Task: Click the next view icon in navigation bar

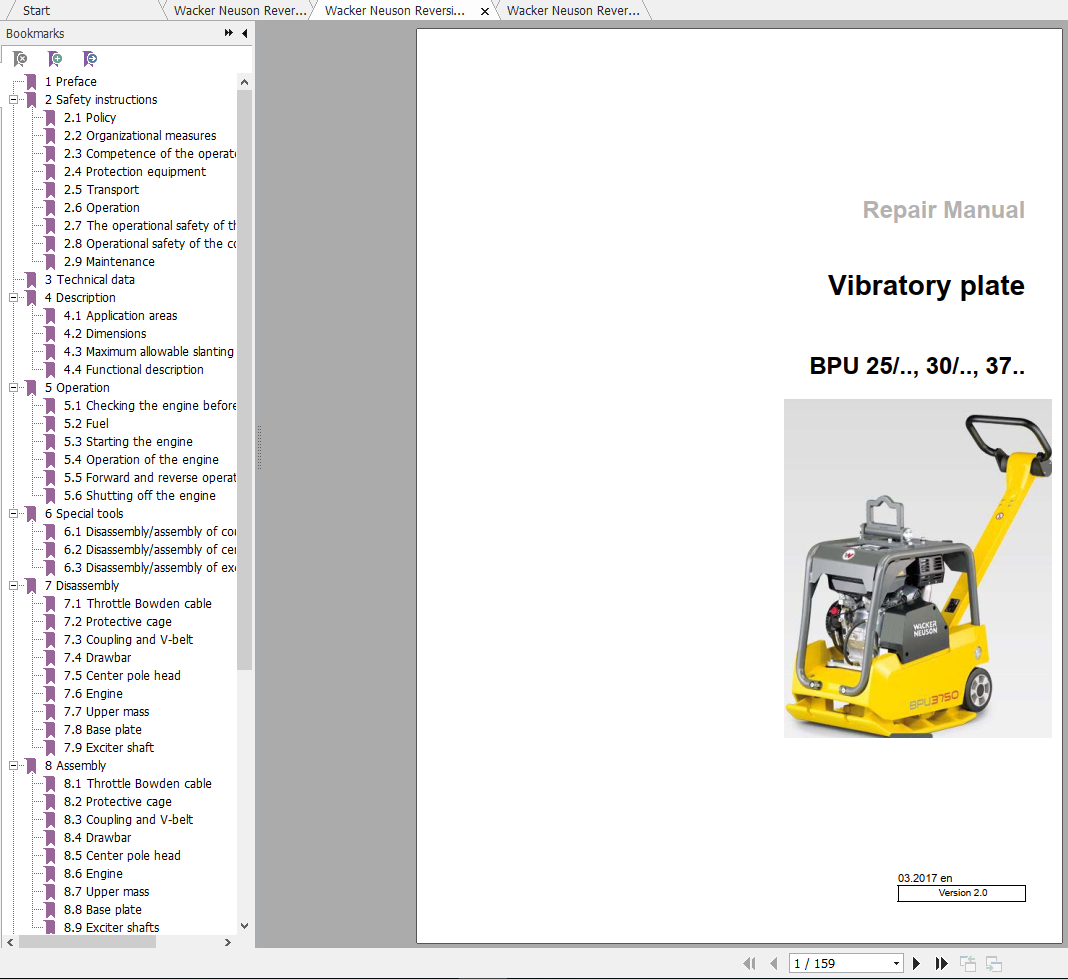Action: coord(994,963)
